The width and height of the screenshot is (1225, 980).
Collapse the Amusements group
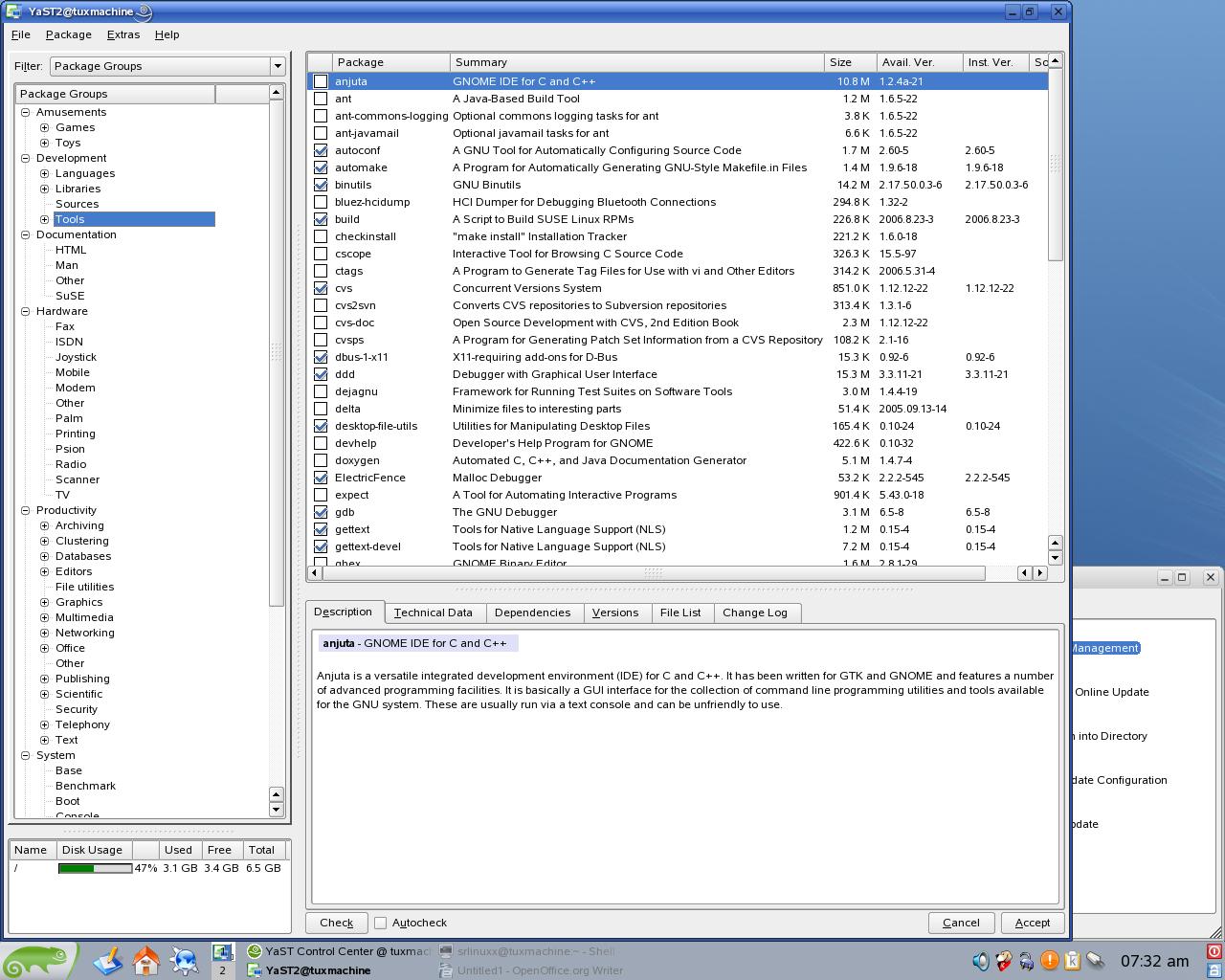(x=26, y=112)
